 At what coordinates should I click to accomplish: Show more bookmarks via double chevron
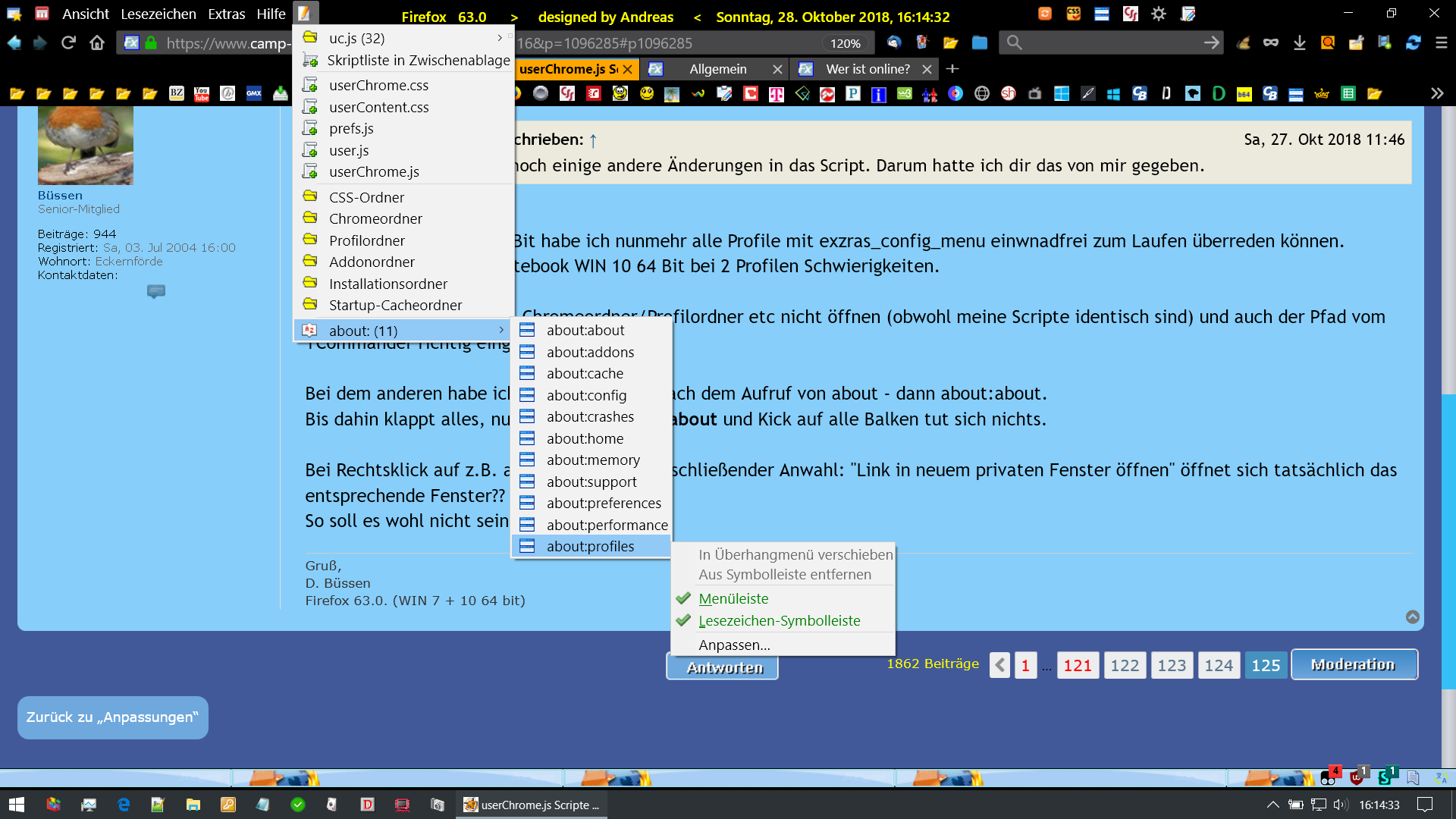click(1436, 93)
